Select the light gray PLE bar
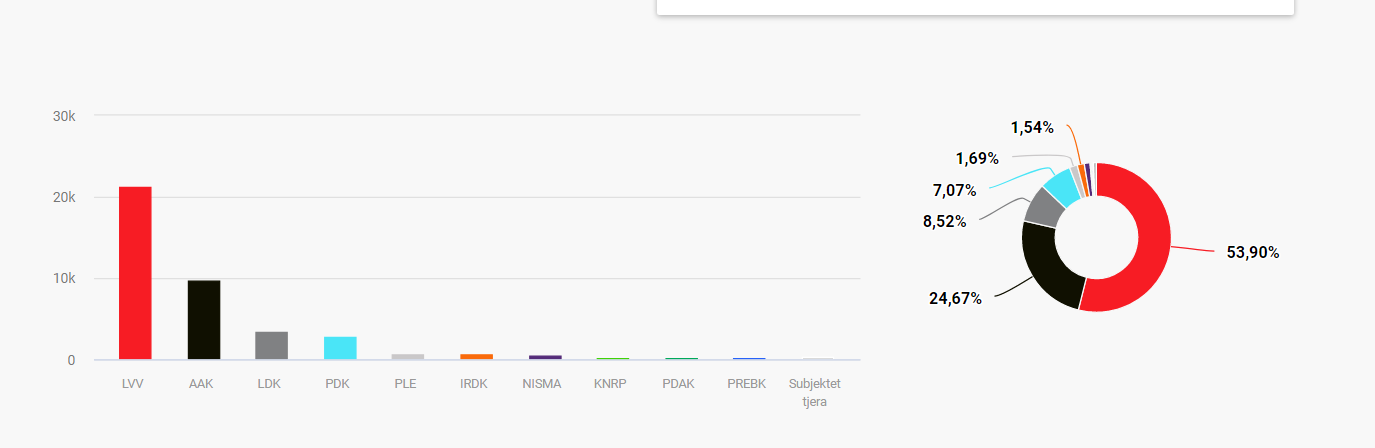Image resolution: width=1375 pixels, height=448 pixels. click(408, 356)
